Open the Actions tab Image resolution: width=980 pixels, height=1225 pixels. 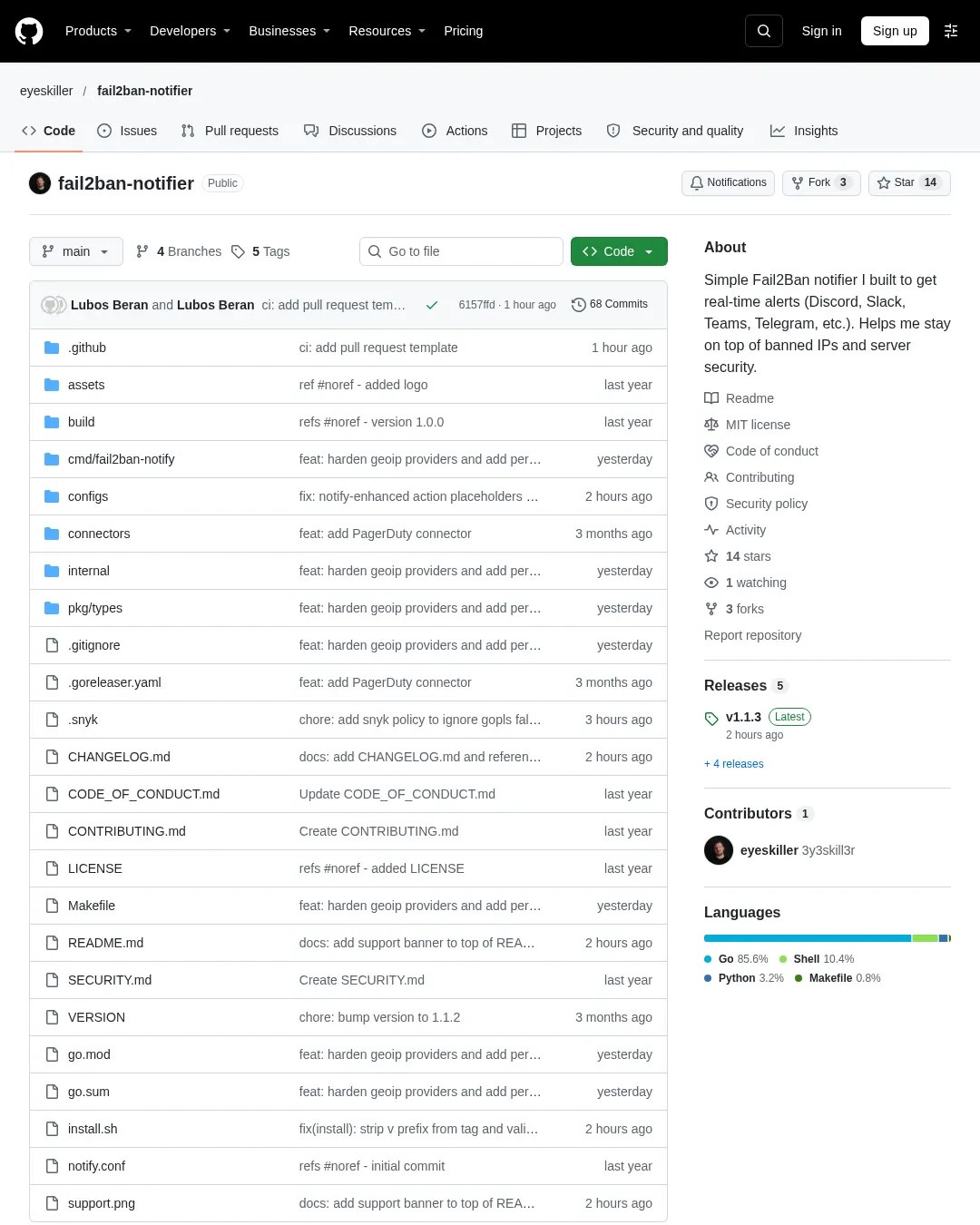point(455,131)
